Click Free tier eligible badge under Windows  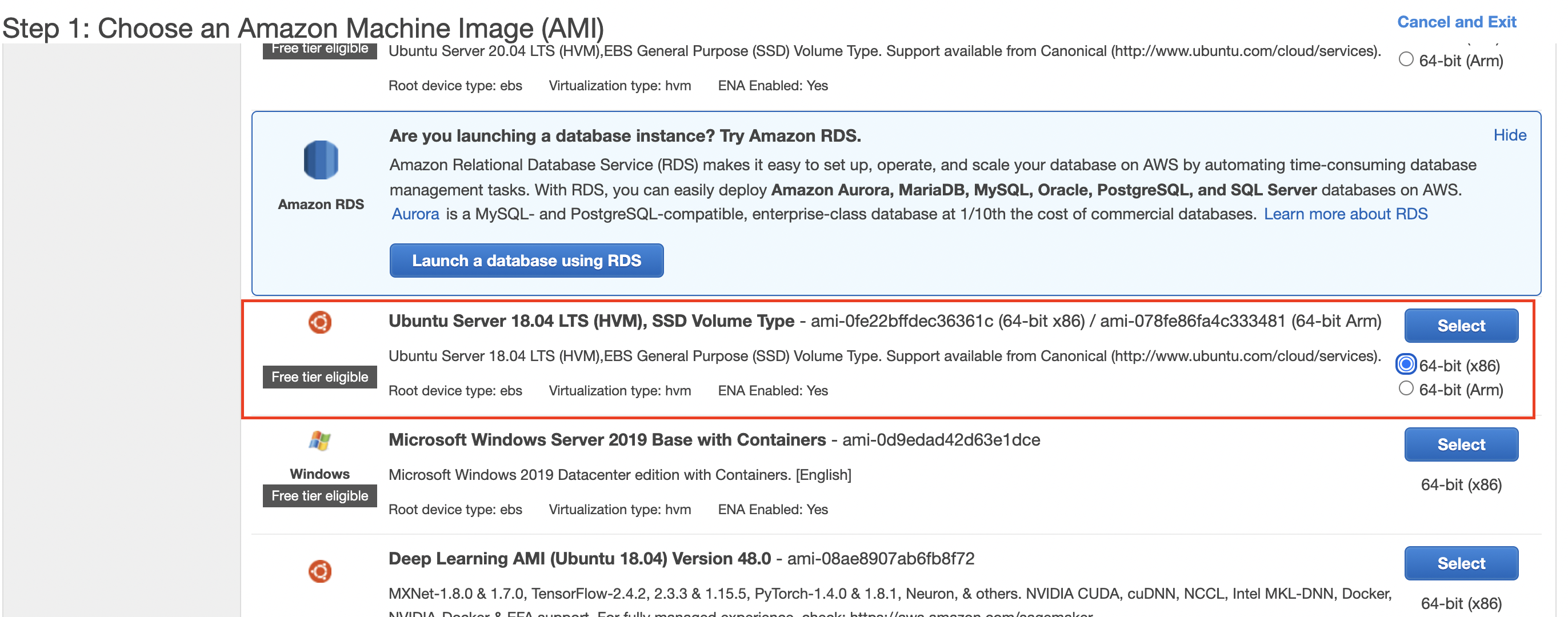pos(319,496)
